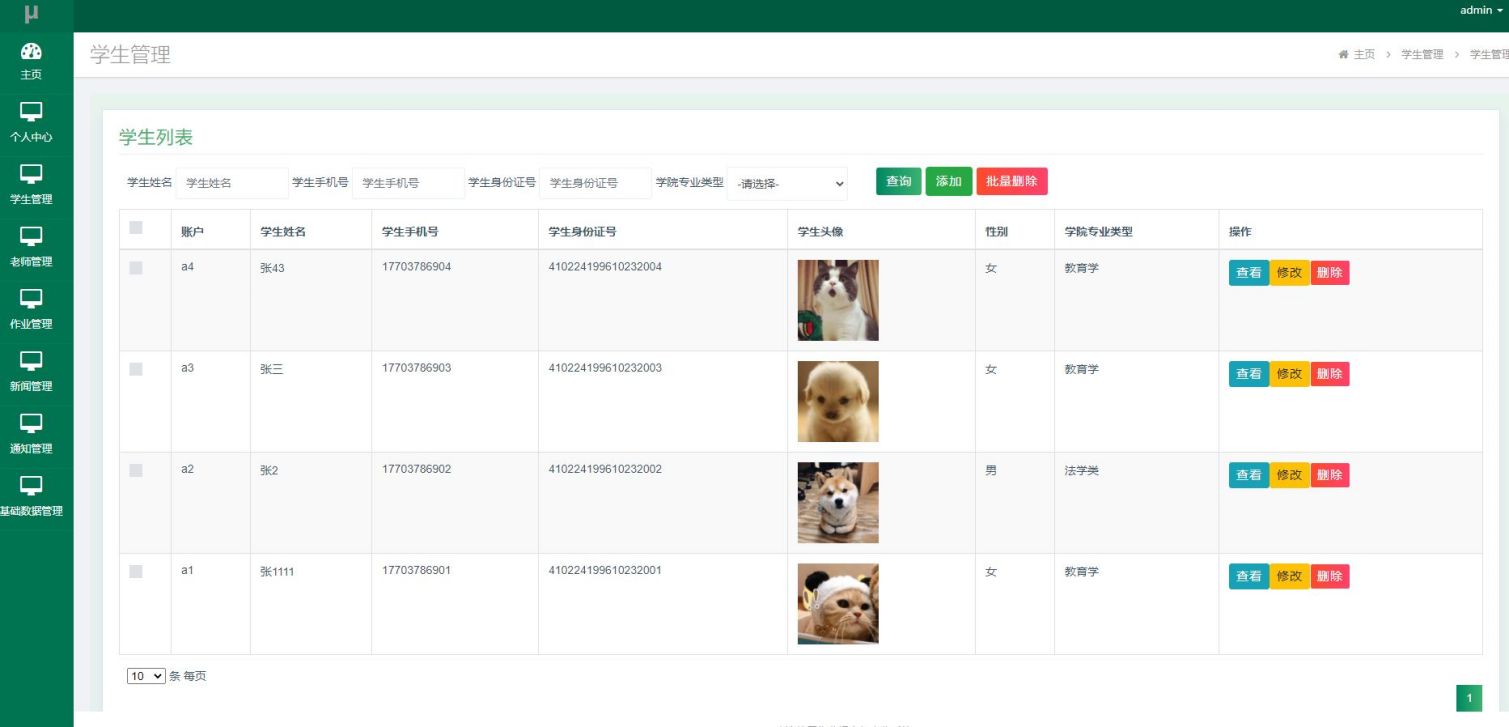Viewport: 1509px width, 727px height.
Task: Click 主页 link in breadcrumb
Action: coord(1364,54)
